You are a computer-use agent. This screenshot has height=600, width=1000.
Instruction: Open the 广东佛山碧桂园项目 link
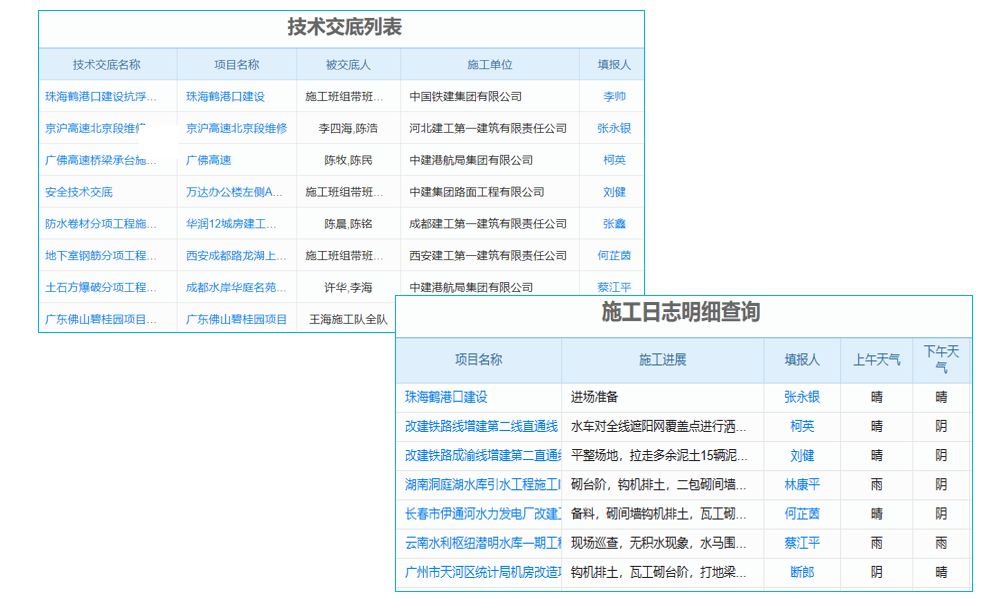pyautogui.click(x=236, y=319)
